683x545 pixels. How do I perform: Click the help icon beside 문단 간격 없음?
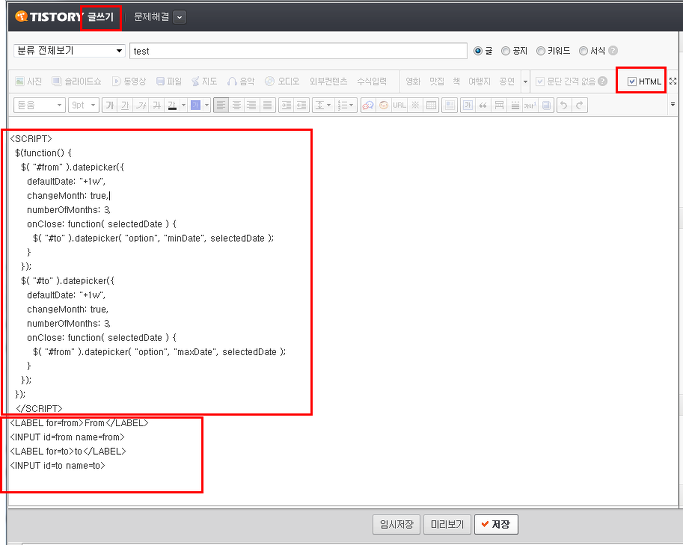click(x=602, y=81)
